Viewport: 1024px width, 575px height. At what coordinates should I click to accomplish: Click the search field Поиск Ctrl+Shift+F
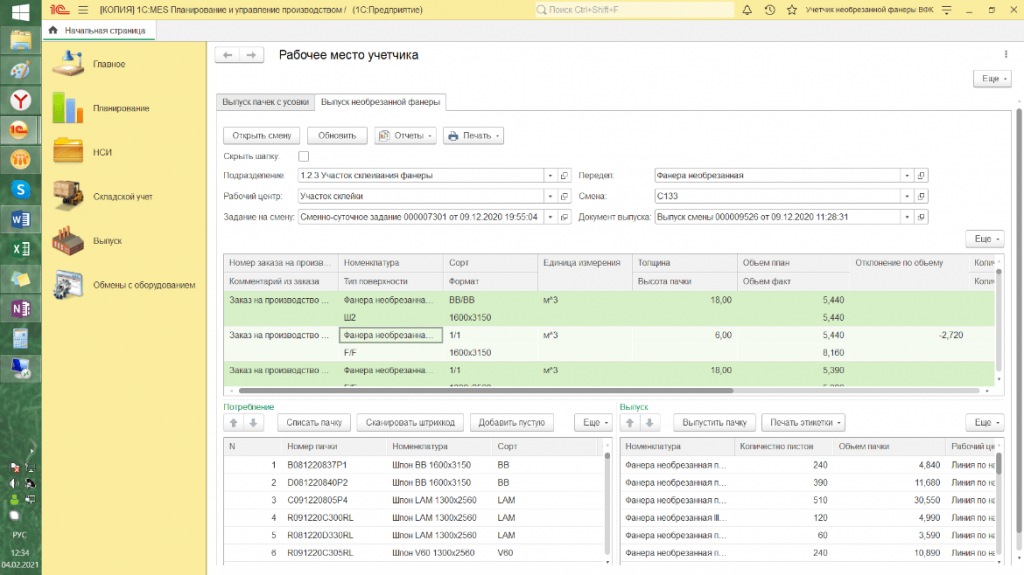tap(633, 10)
